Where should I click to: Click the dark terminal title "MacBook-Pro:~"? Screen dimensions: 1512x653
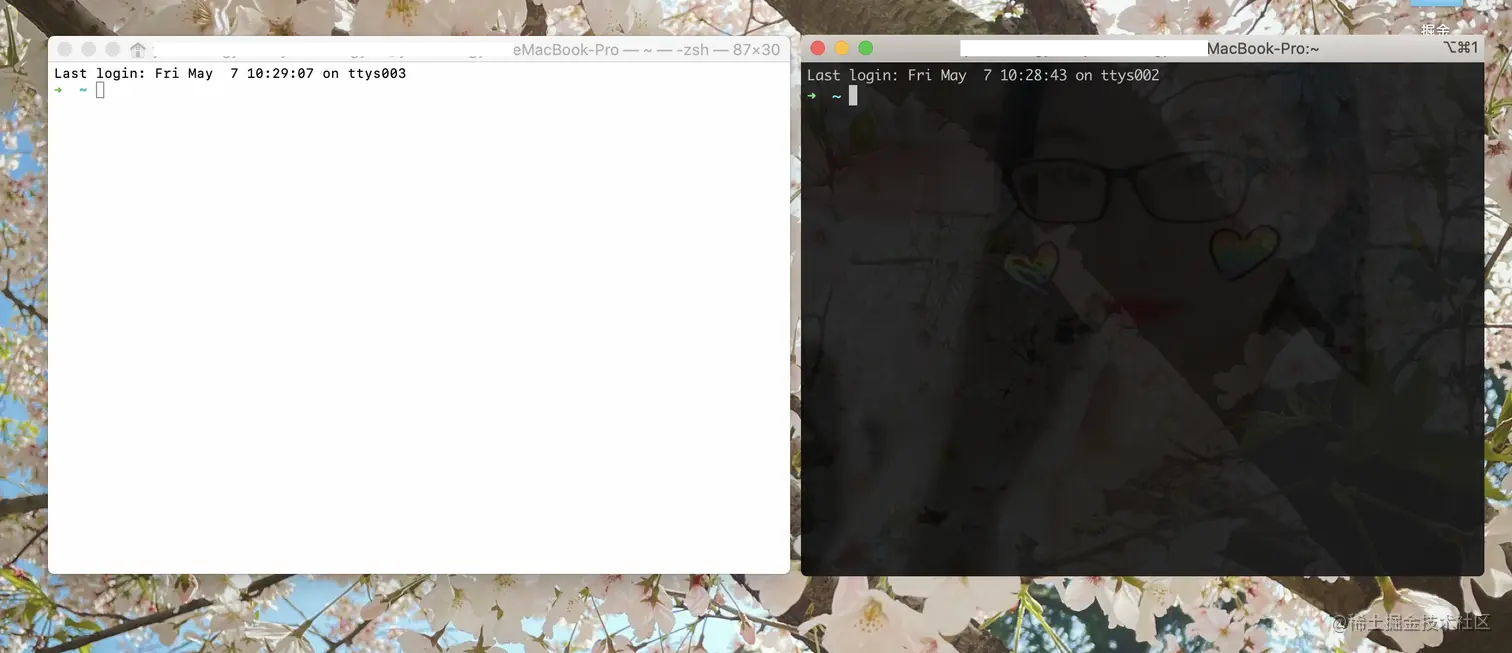[1263, 48]
